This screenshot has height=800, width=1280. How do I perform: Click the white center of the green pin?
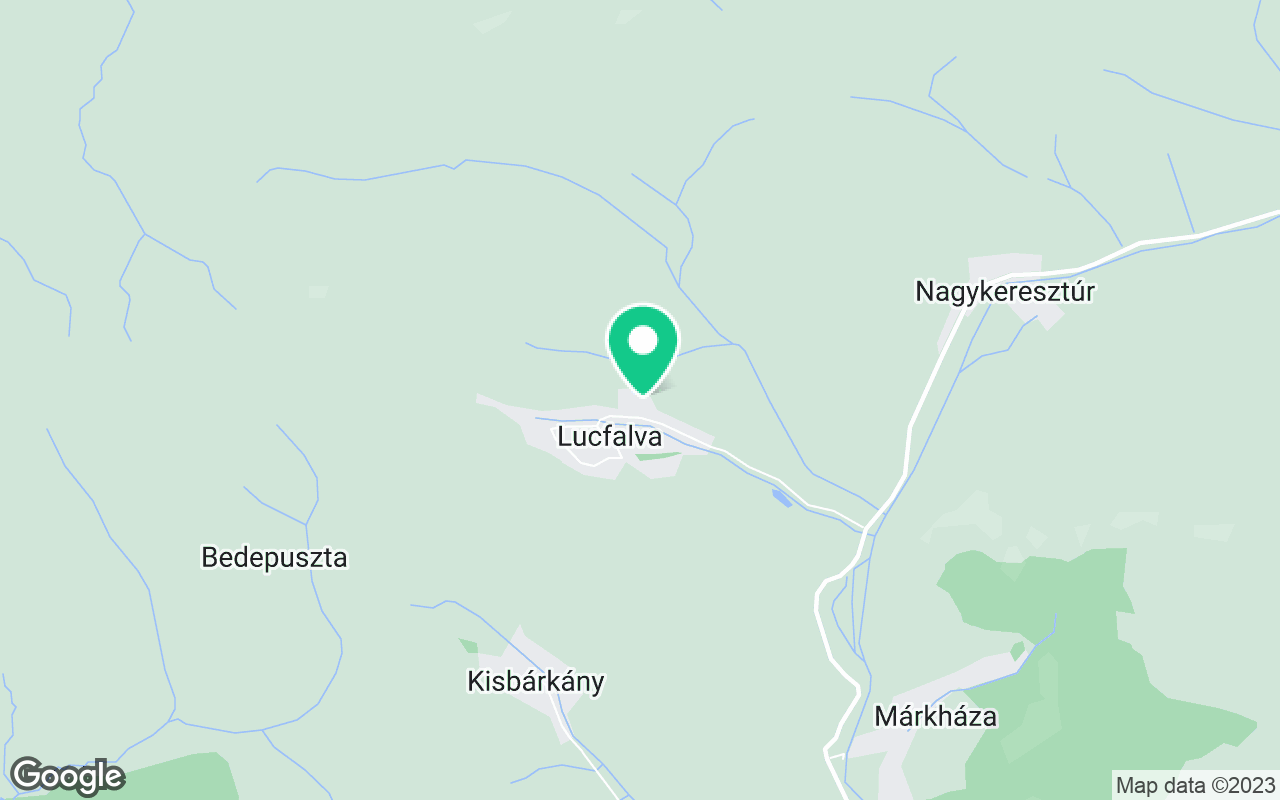pyautogui.click(x=643, y=341)
